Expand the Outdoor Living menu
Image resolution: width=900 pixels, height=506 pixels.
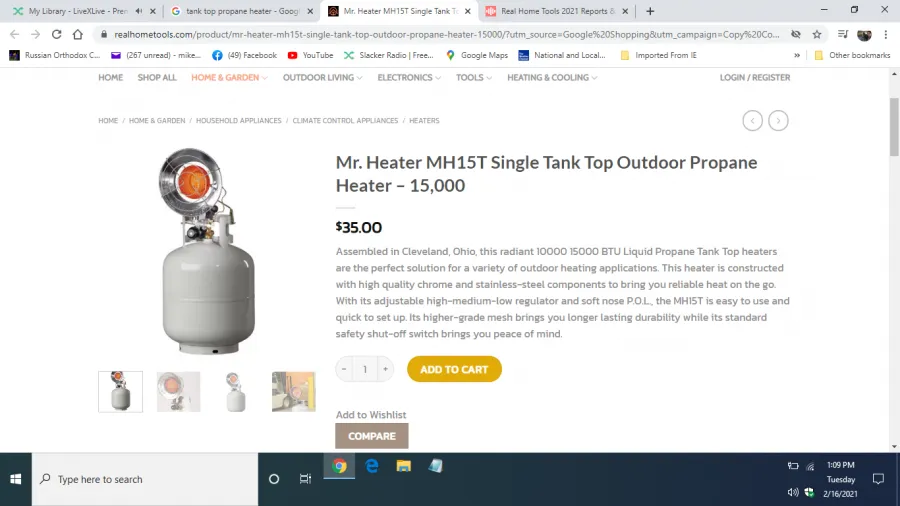323,77
